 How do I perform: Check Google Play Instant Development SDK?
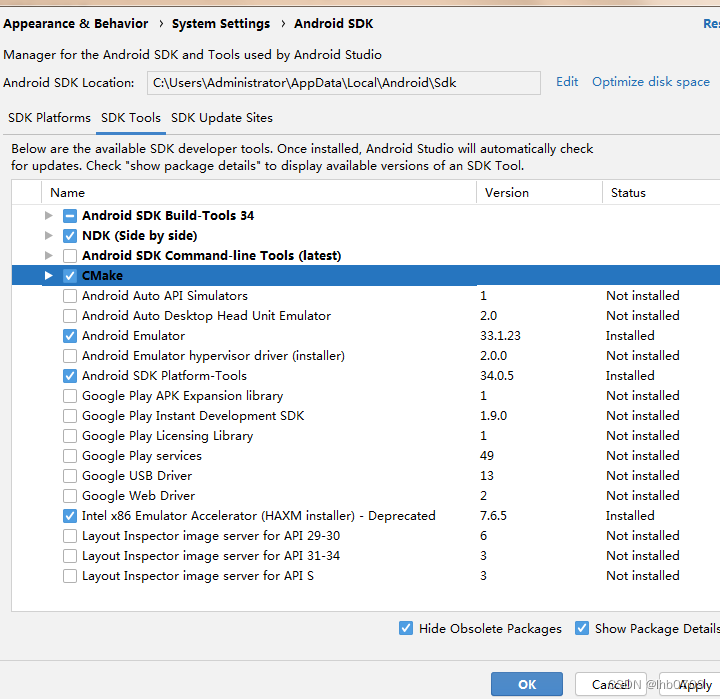[70, 416]
